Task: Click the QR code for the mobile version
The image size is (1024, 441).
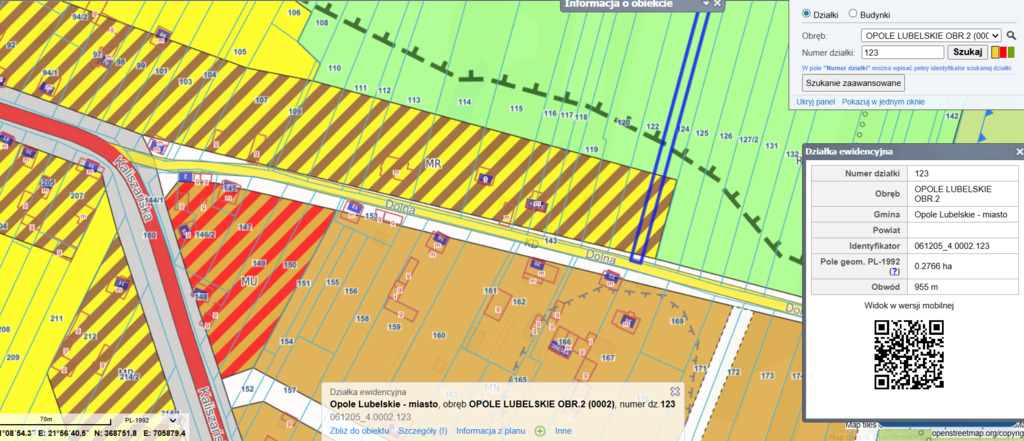Action: click(908, 354)
